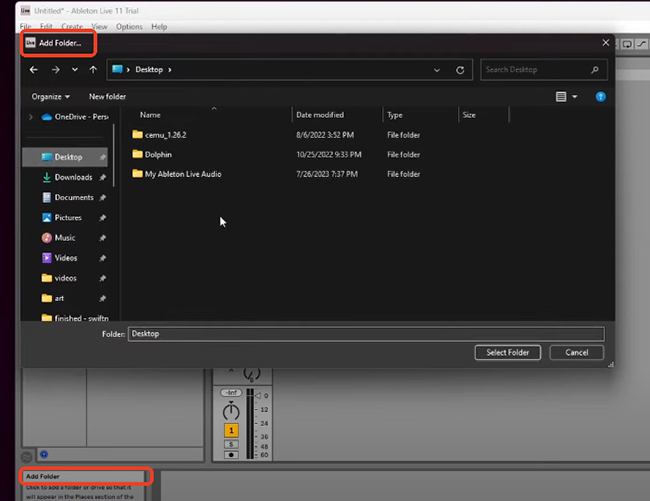
Task: Open the blue help icon
Action: 601,97
